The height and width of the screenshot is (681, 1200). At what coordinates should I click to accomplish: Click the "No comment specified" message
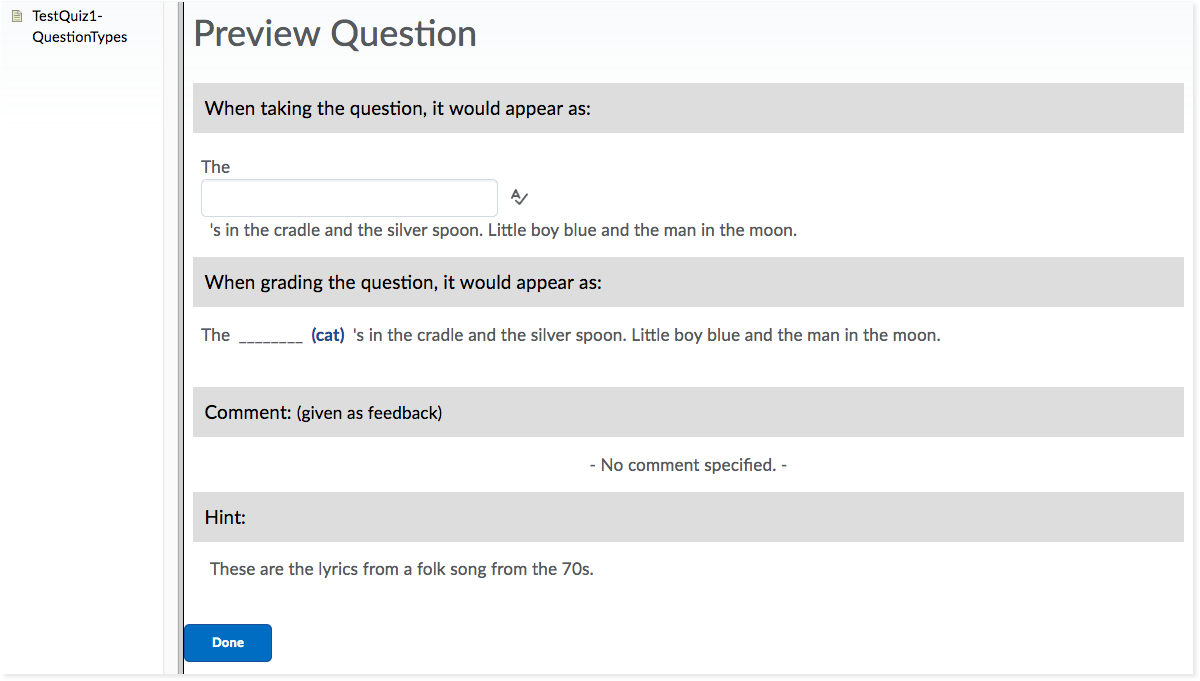point(688,465)
